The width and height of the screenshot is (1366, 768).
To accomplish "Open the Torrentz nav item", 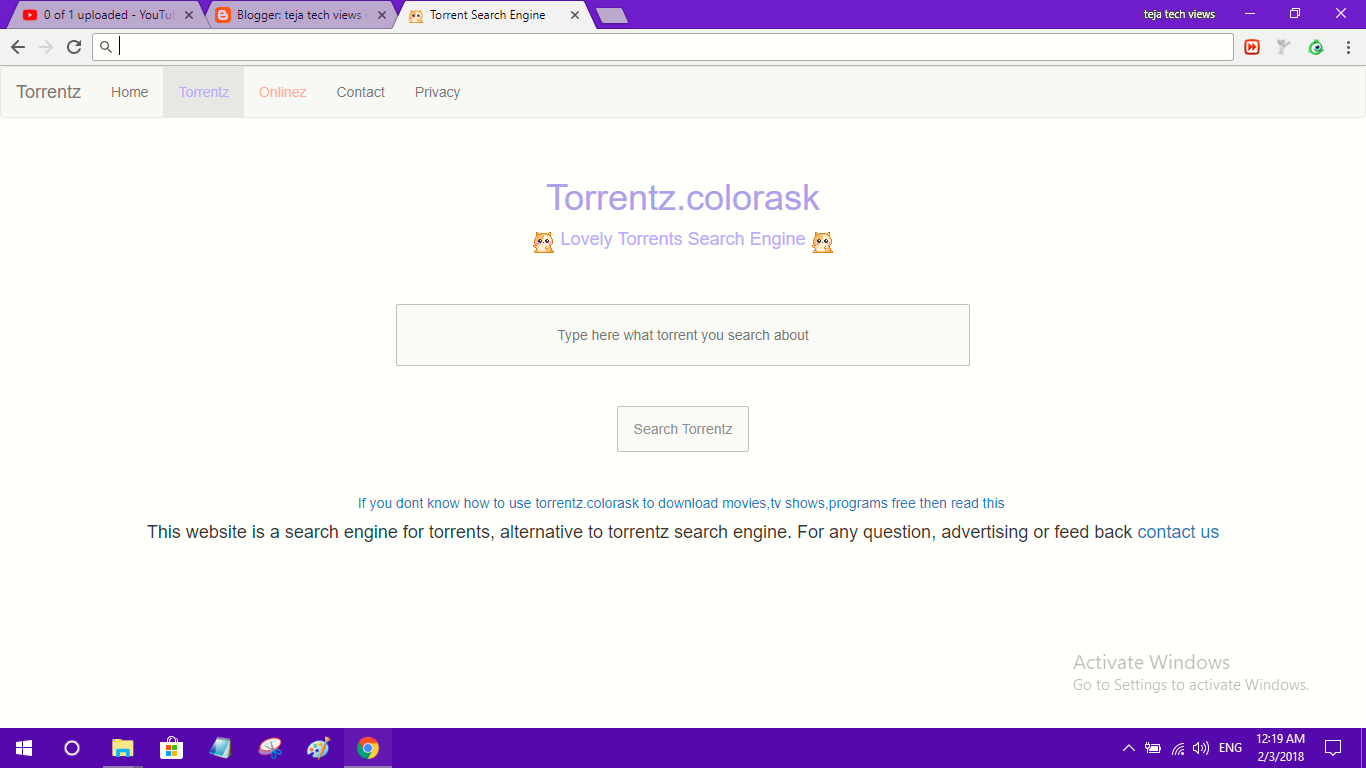I will coord(204,92).
